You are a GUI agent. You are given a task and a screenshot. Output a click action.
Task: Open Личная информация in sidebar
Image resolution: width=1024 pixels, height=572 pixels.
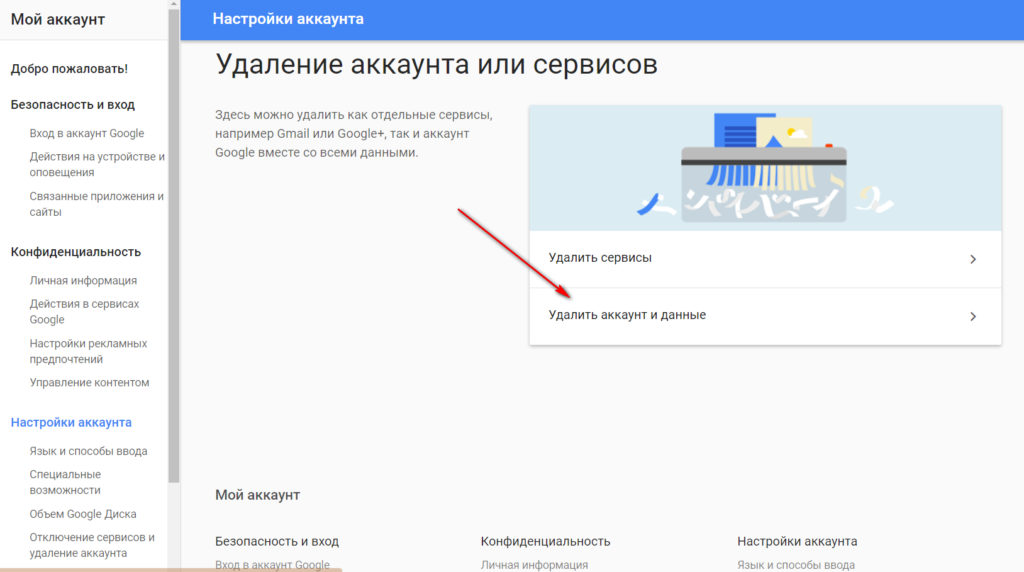point(83,281)
